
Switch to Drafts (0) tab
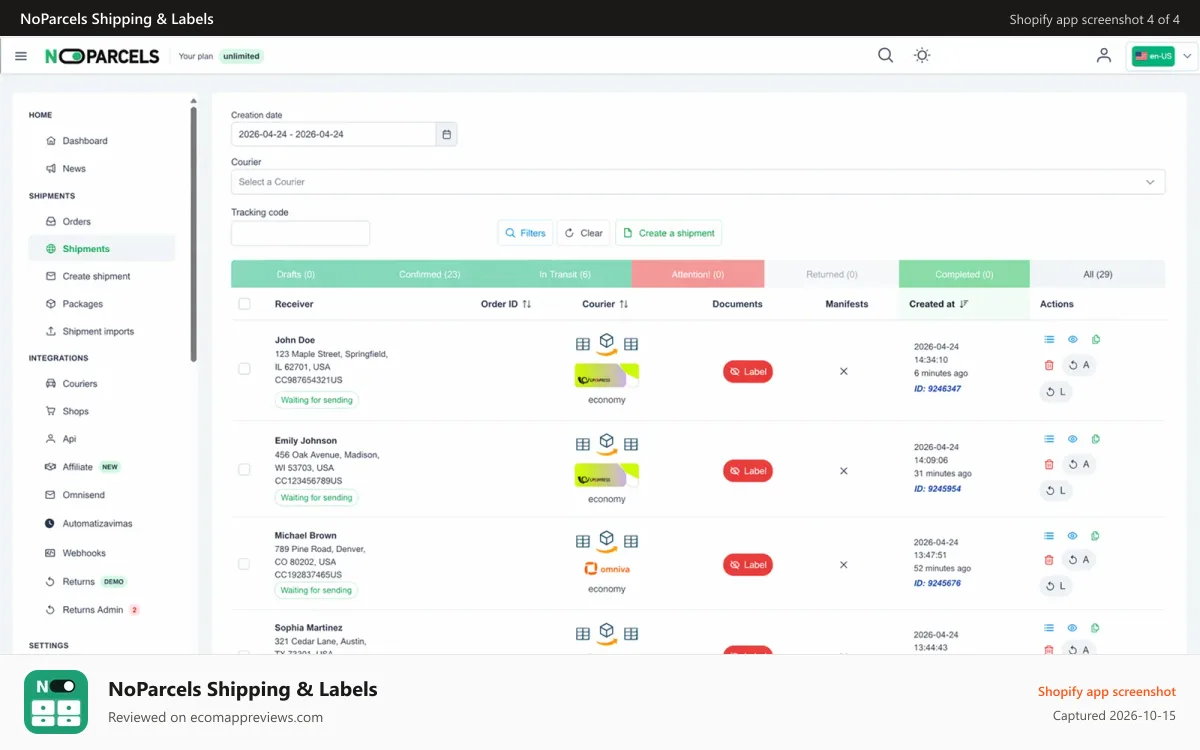point(296,274)
